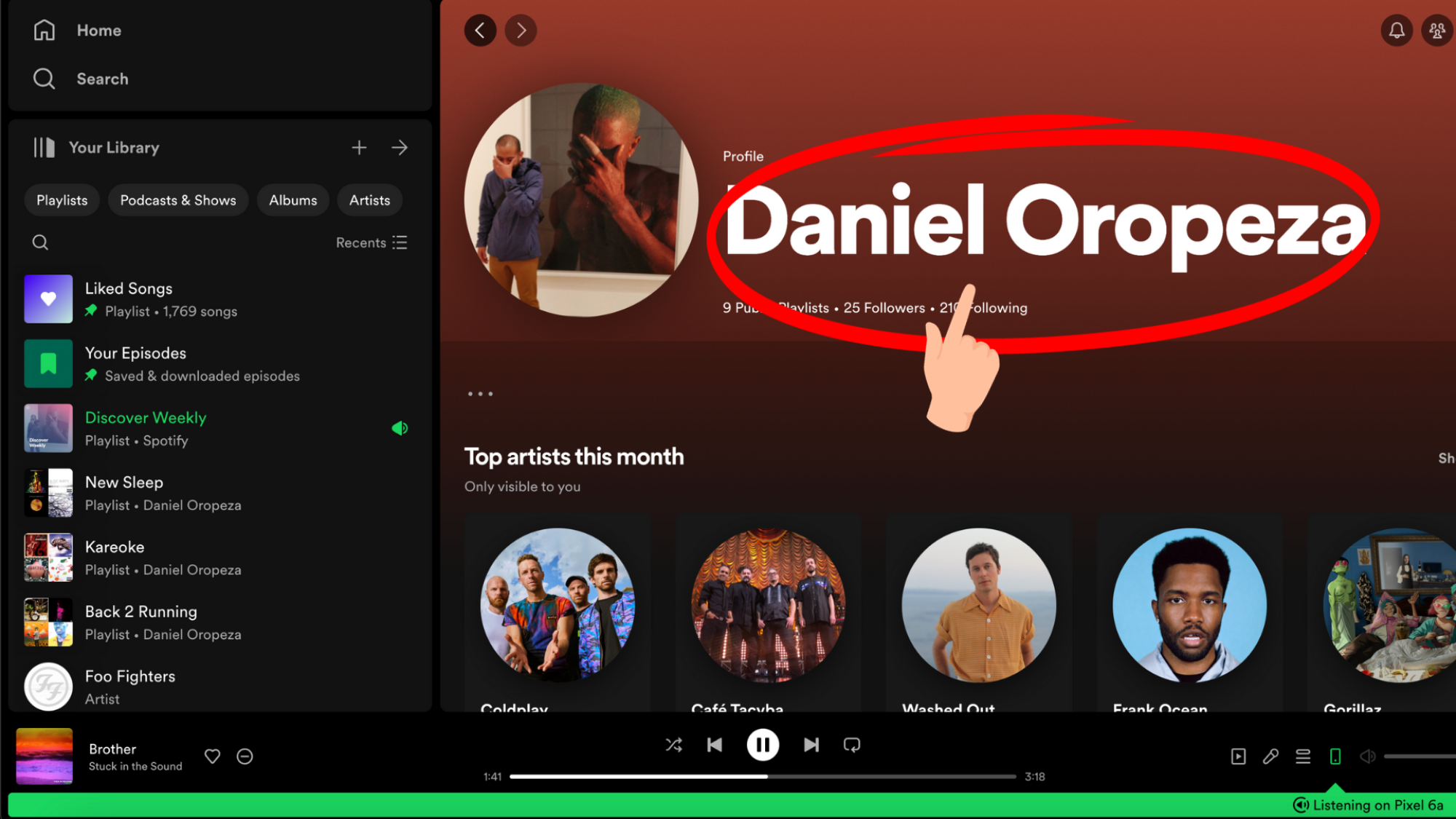Open the profile three-dots menu

[480, 394]
